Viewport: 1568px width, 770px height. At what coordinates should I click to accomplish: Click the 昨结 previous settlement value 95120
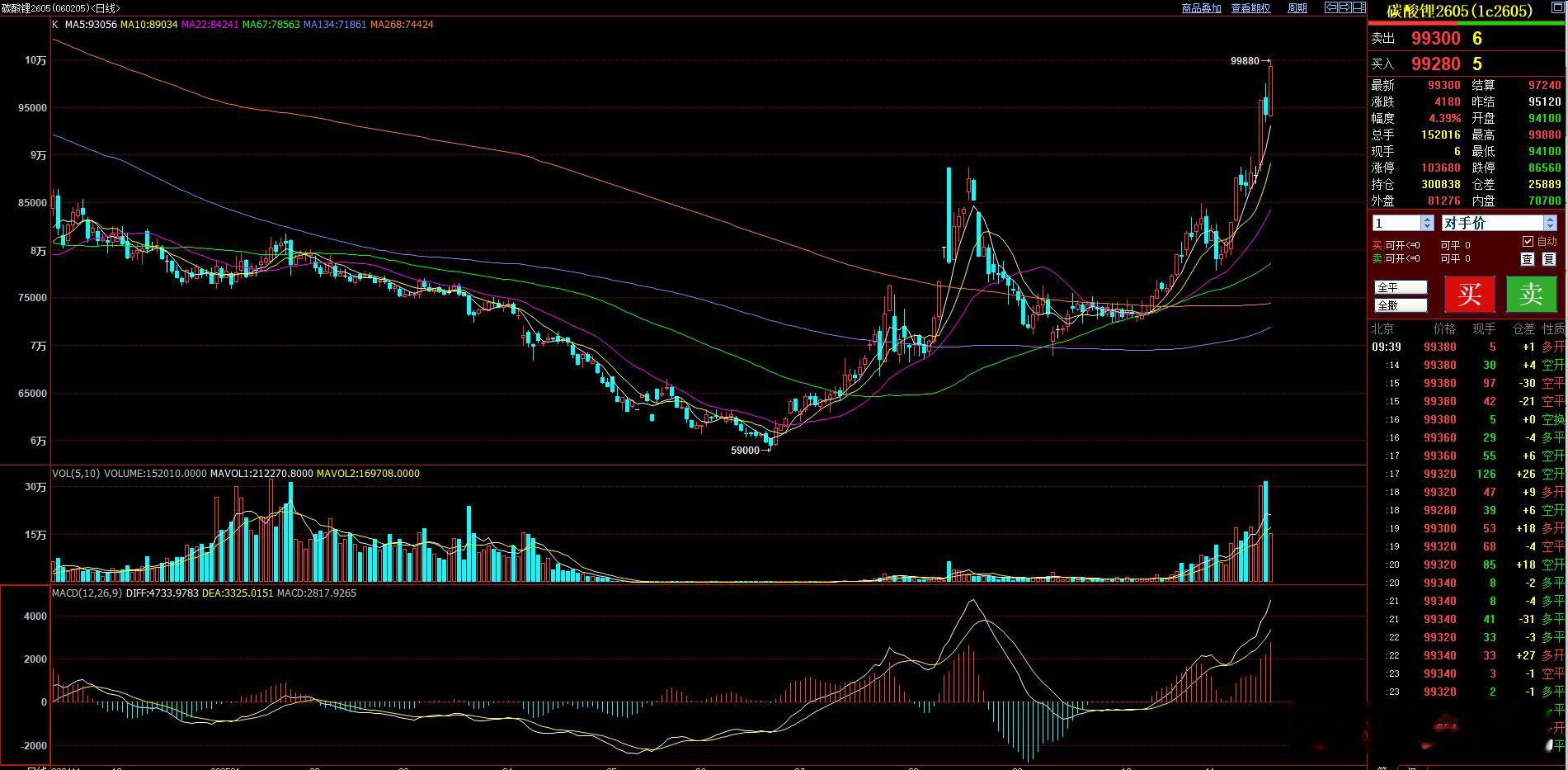(1545, 102)
